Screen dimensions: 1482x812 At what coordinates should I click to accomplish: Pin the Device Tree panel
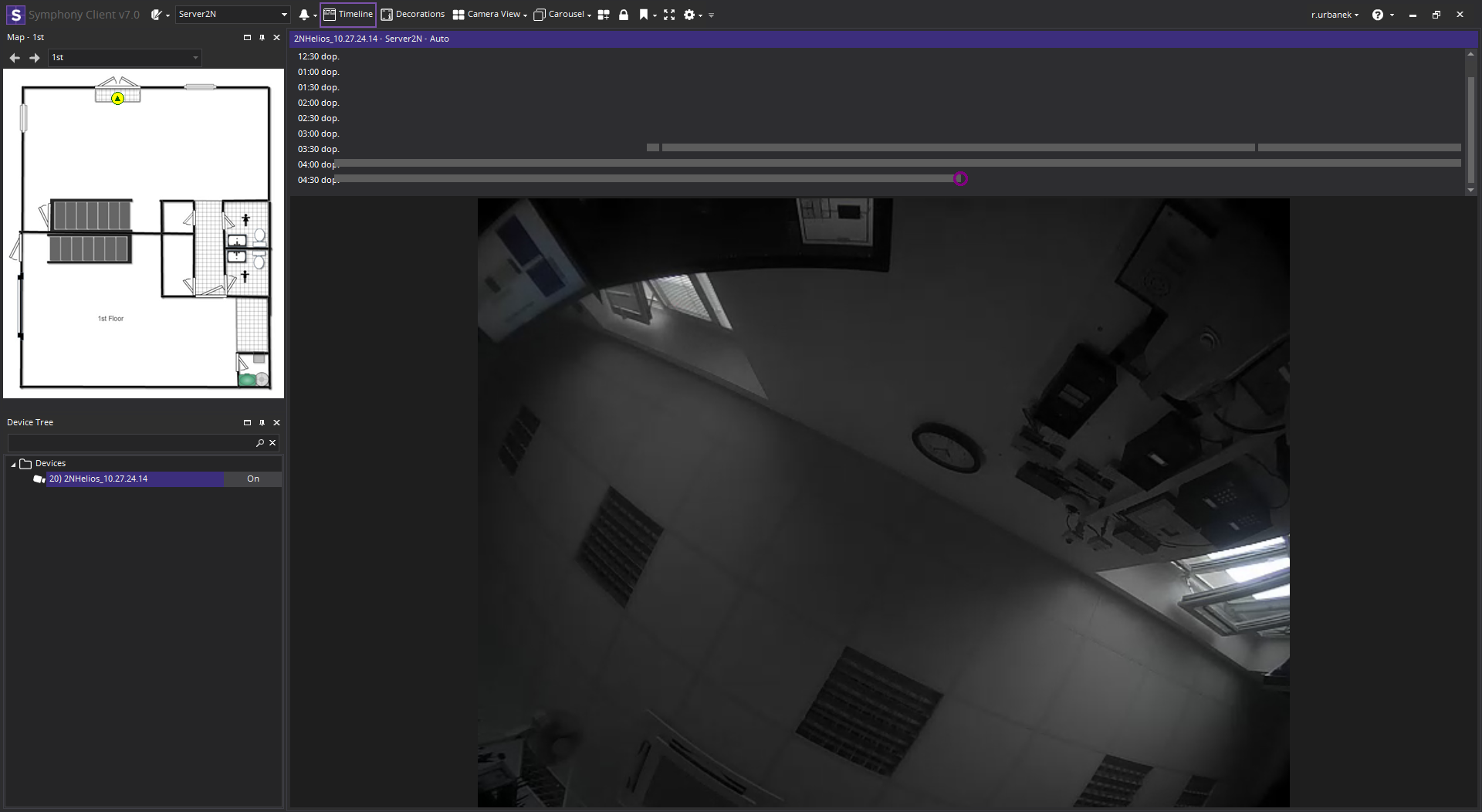(x=262, y=423)
